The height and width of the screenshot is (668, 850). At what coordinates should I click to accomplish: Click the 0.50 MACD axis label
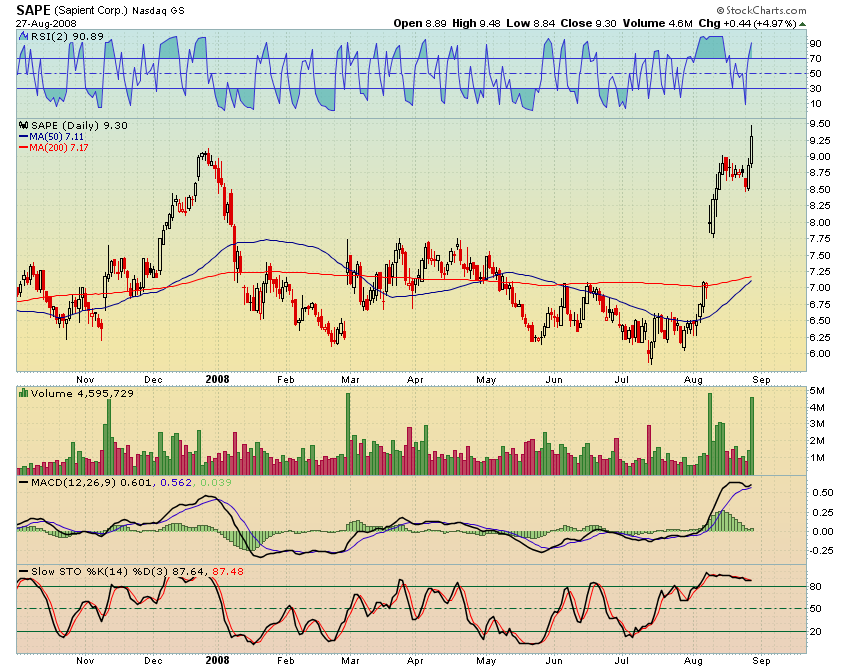click(x=823, y=492)
